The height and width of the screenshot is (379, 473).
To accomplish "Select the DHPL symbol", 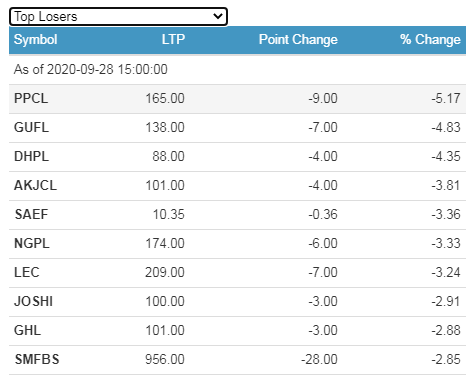I will pos(31,156).
